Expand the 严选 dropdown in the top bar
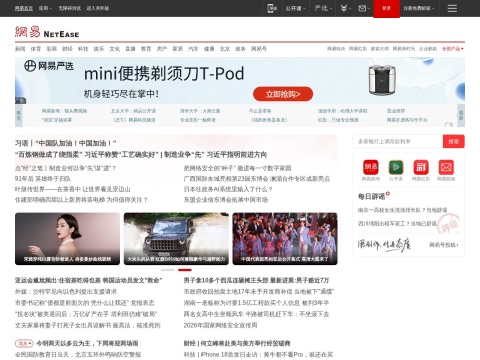Image resolution: width=480 pixels, height=360 pixels. (x=323, y=8)
